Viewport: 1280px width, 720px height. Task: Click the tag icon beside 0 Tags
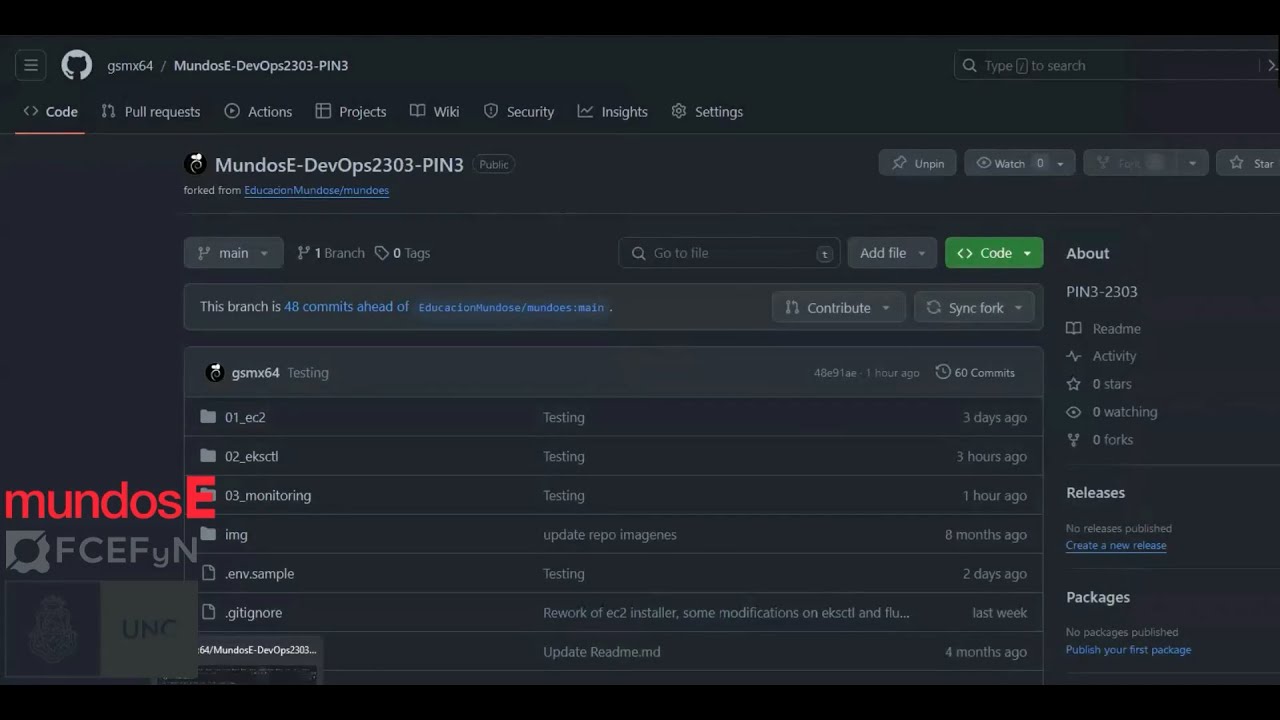tap(382, 253)
